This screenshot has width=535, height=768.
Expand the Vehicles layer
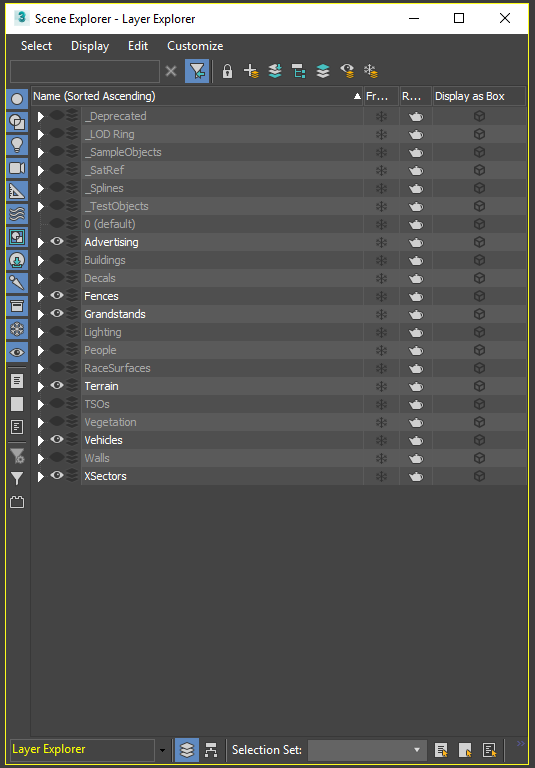point(41,440)
